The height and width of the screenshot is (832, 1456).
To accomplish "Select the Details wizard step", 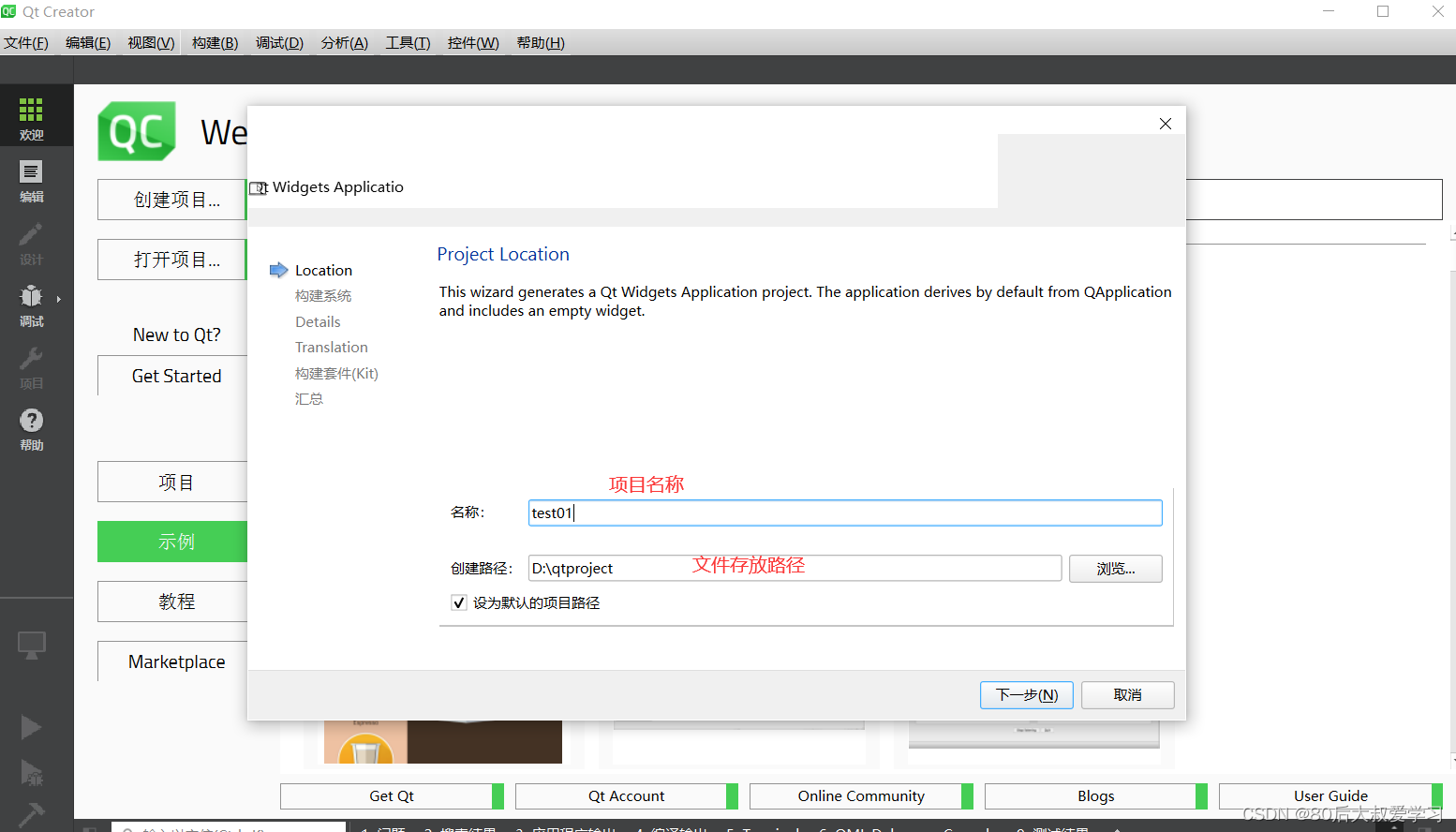I will [x=318, y=321].
